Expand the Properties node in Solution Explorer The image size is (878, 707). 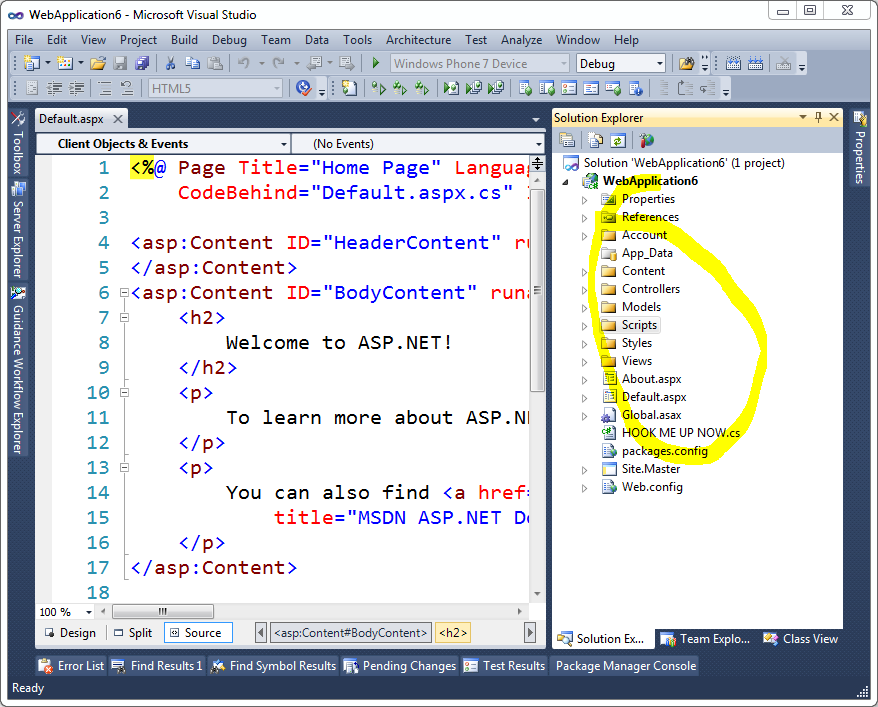coord(584,200)
